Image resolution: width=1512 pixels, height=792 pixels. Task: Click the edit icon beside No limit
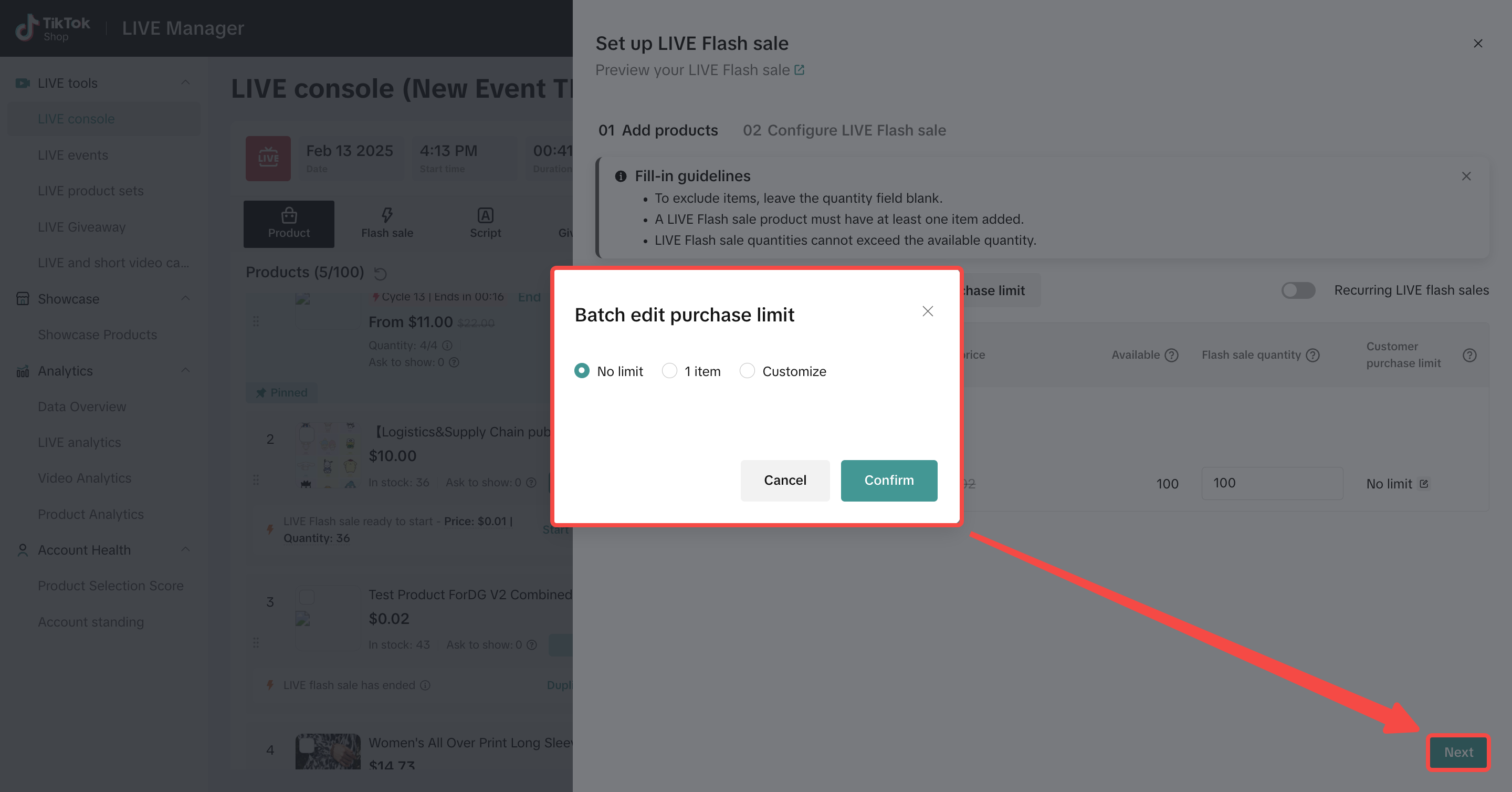pos(1423,484)
